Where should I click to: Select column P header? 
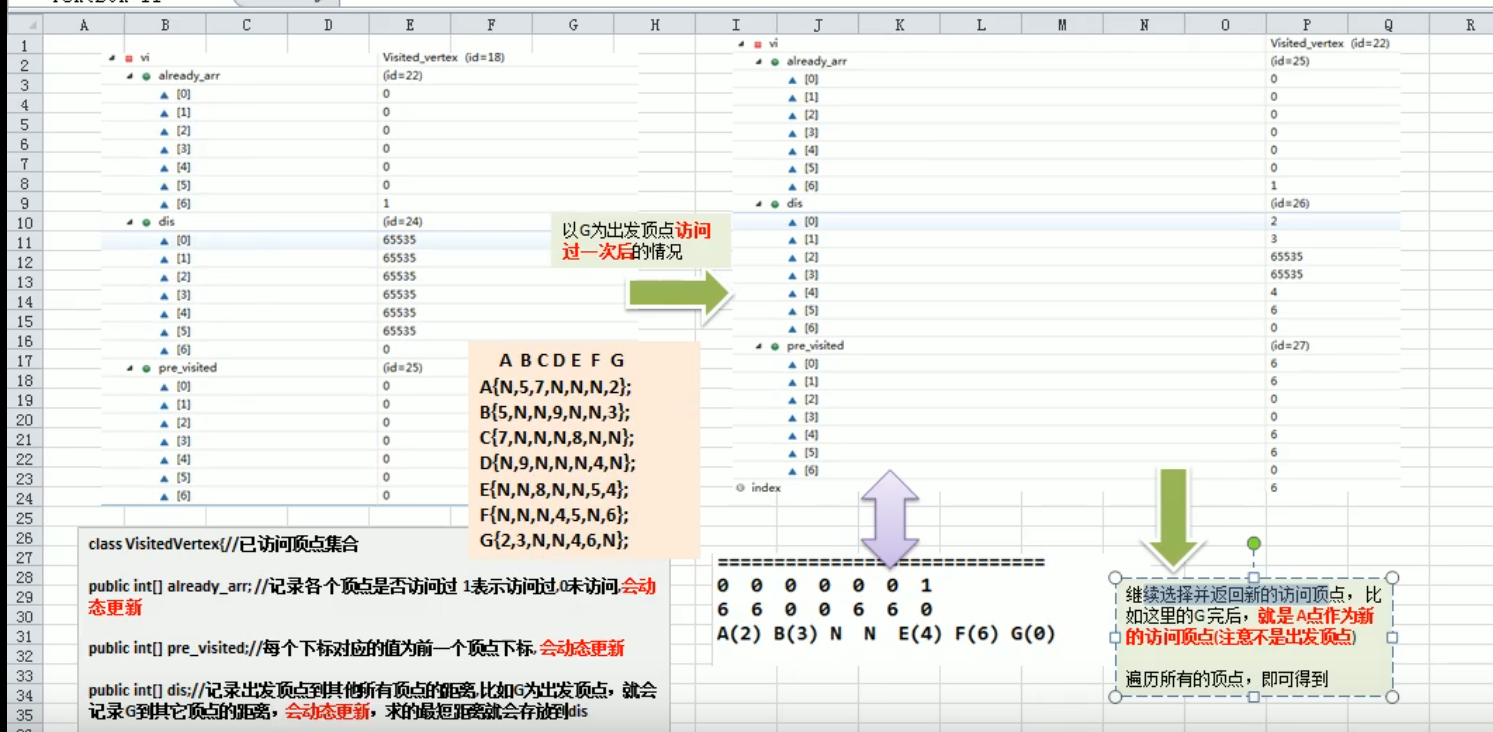[x=1307, y=26]
